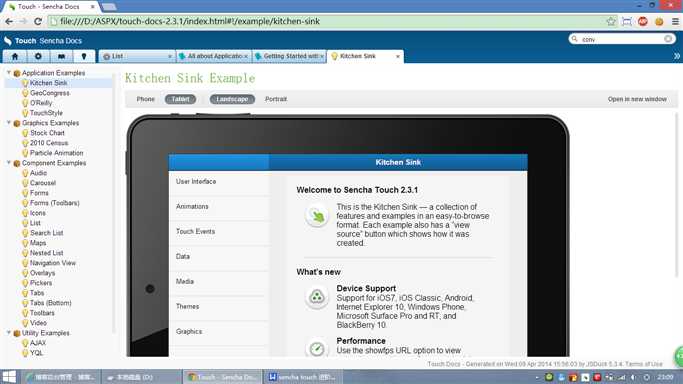
Task: Open the Navigation View example
Action: pyautogui.click(x=53, y=263)
